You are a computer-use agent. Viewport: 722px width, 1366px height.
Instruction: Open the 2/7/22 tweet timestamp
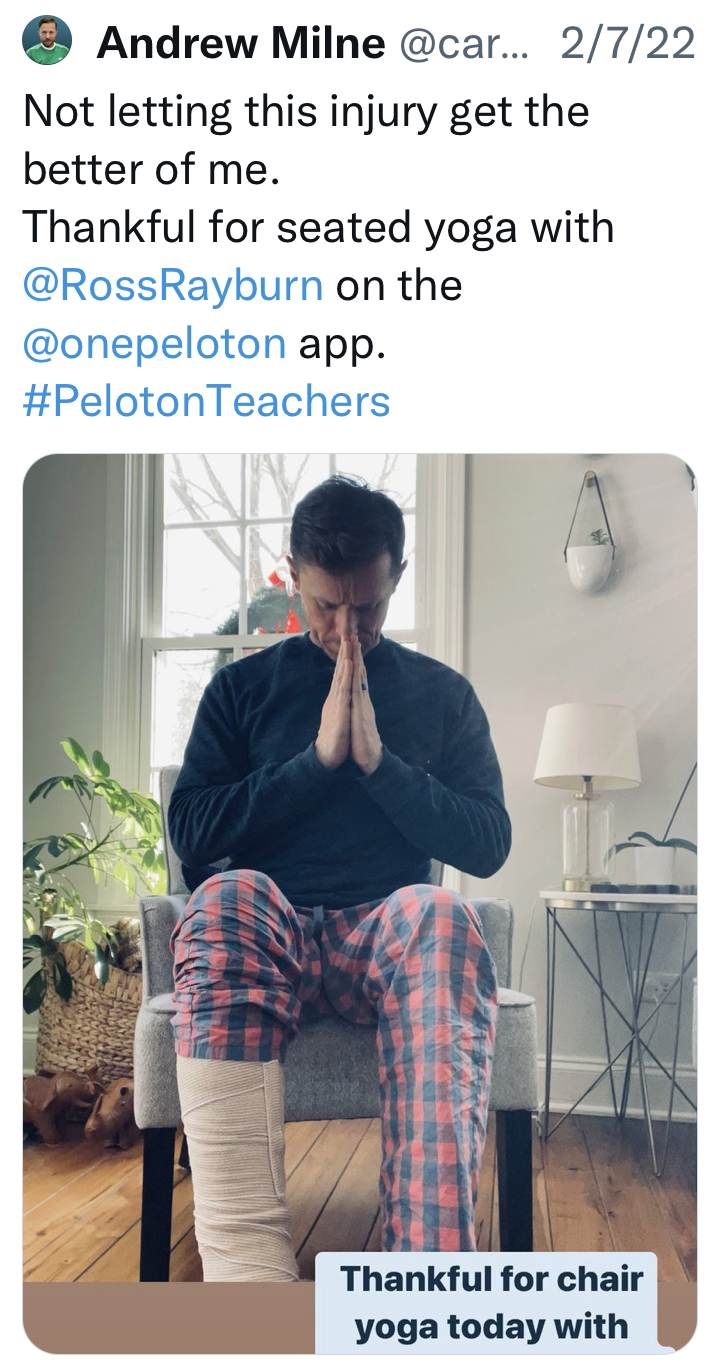(627, 44)
